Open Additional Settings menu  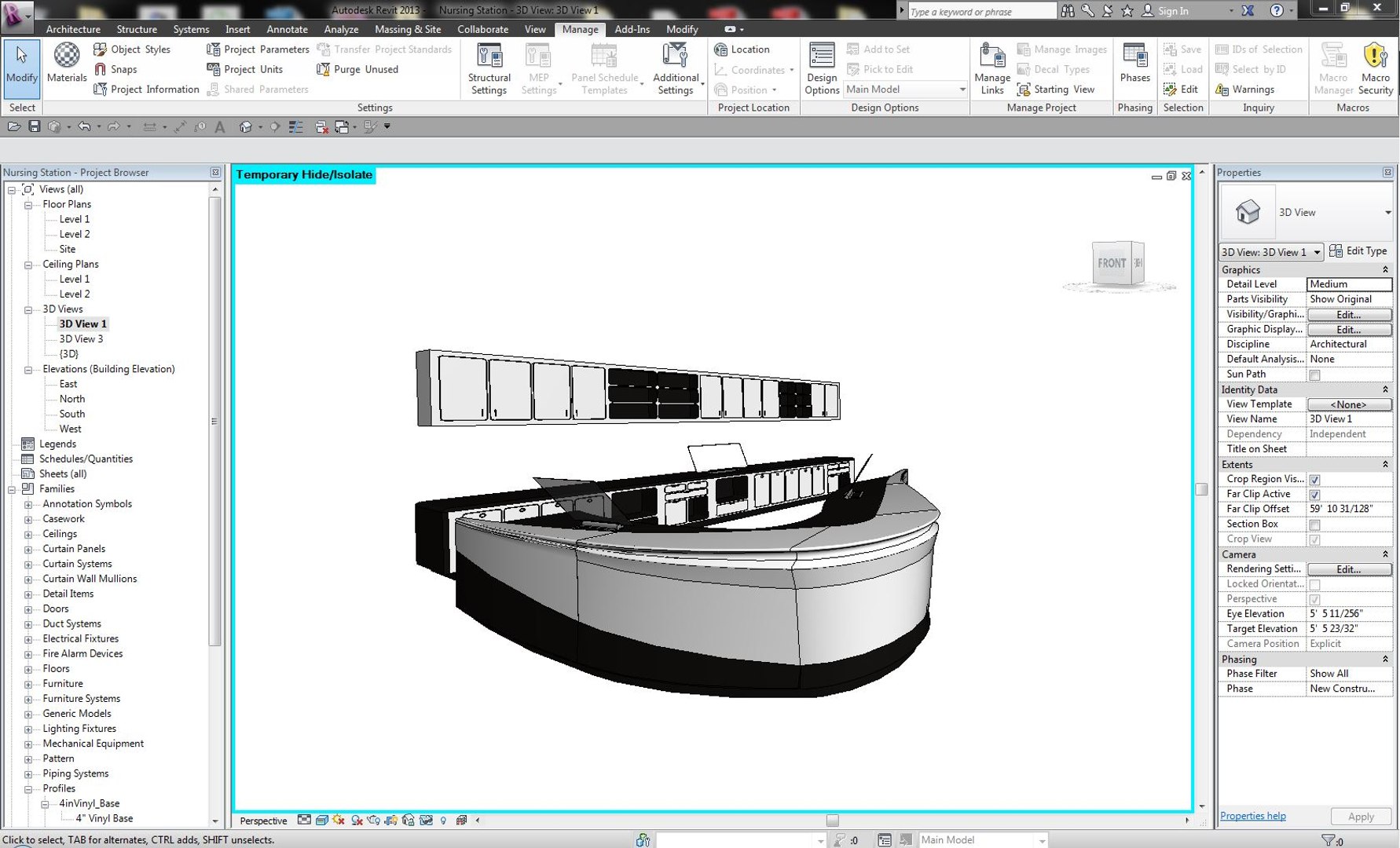coord(676,69)
